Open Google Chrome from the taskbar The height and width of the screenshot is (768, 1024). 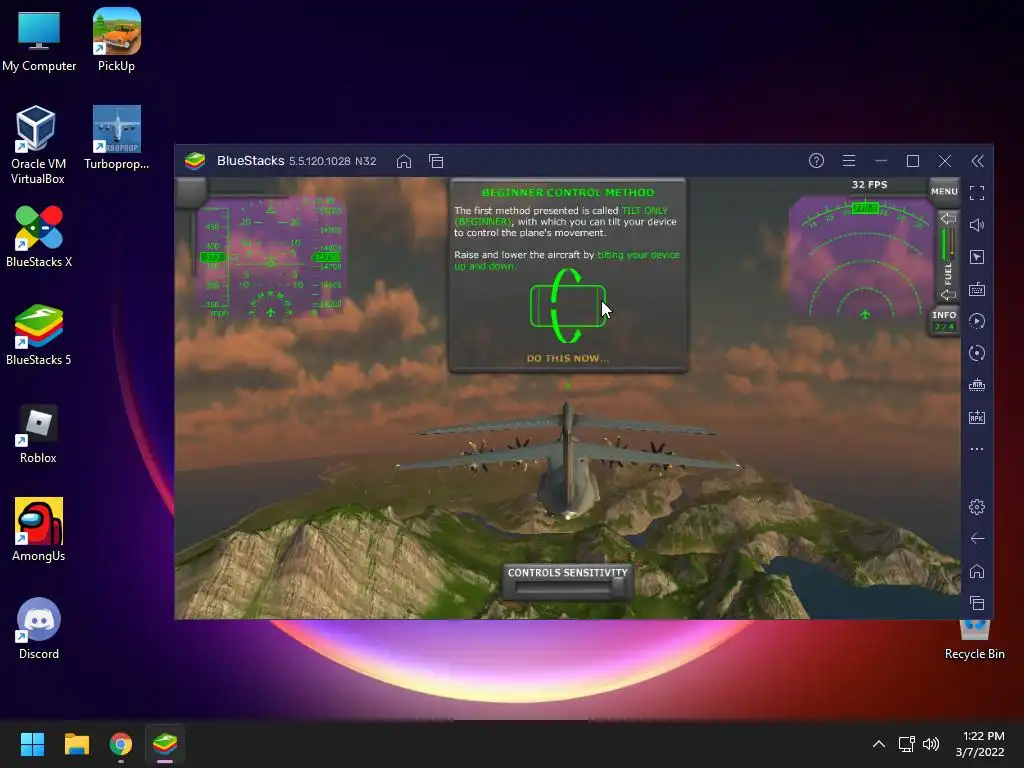(121, 744)
